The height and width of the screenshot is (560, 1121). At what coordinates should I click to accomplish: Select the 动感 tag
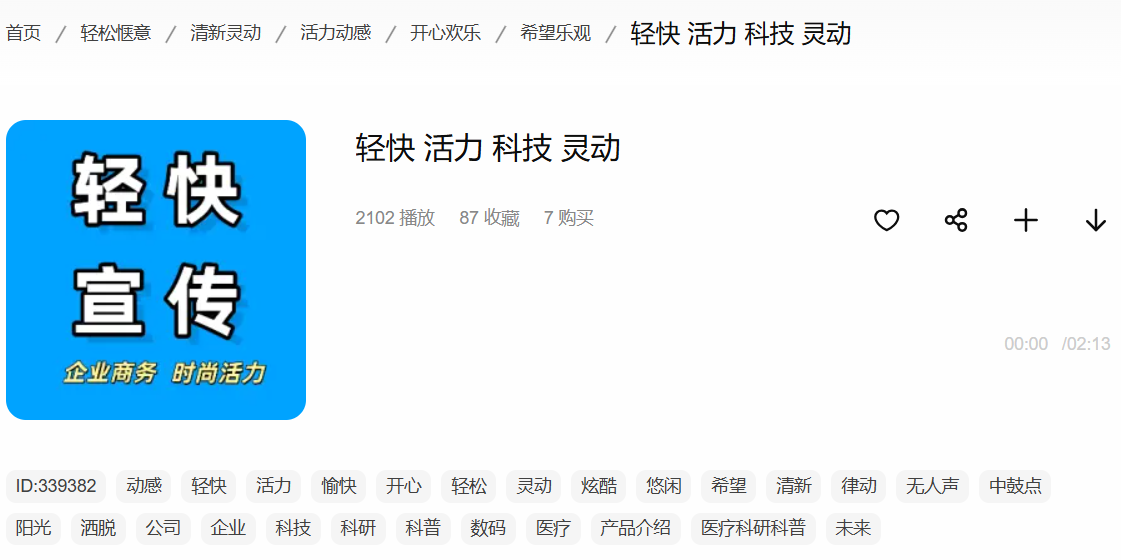(144, 486)
